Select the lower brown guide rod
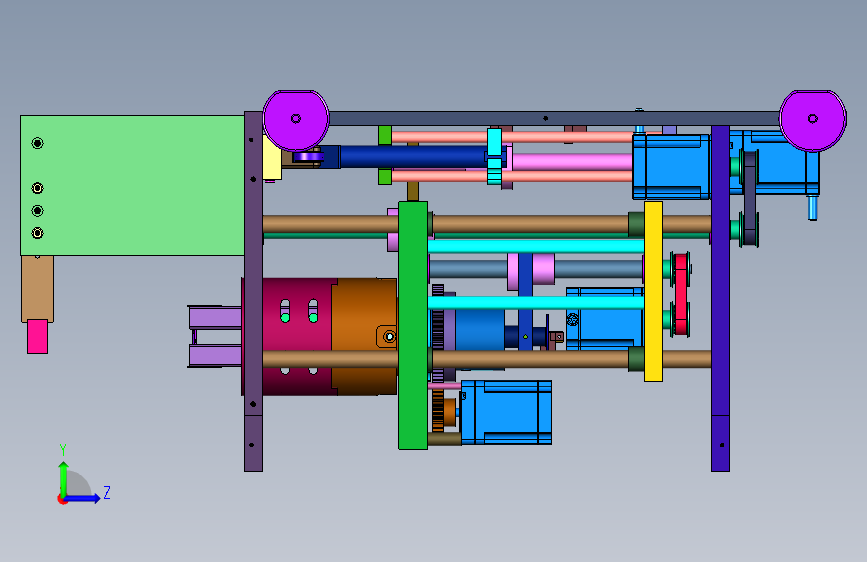 (x=530, y=359)
